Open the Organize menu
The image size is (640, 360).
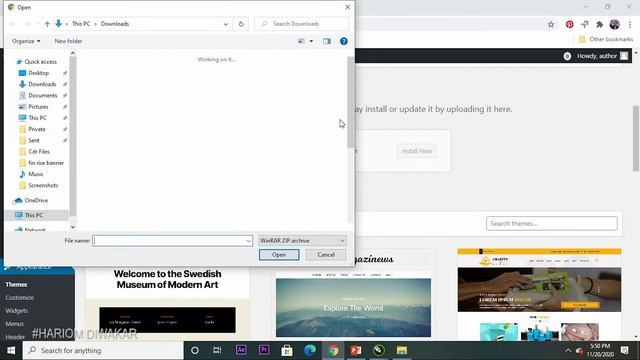pos(26,41)
